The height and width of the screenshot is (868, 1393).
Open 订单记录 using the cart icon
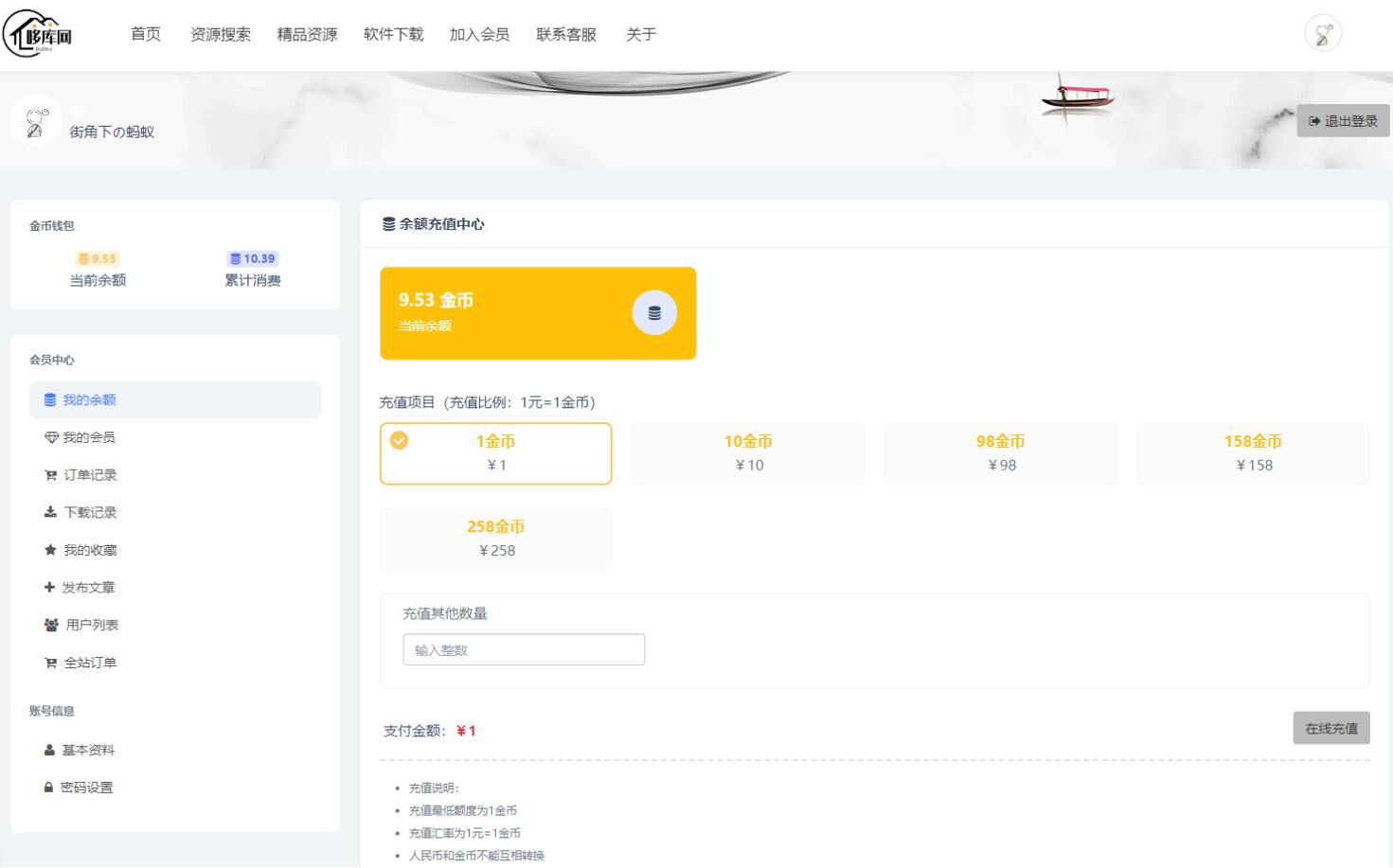[49, 474]
